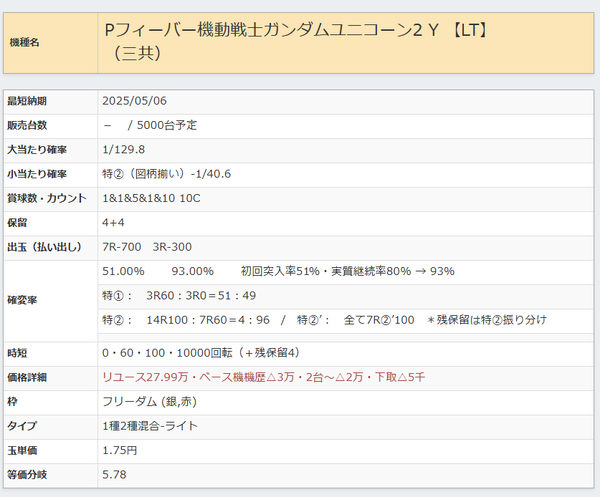The height and width of the screenshot is (497, 600).
Task: Click 0・60・100・10000回転 value
Action: (167, 353)
